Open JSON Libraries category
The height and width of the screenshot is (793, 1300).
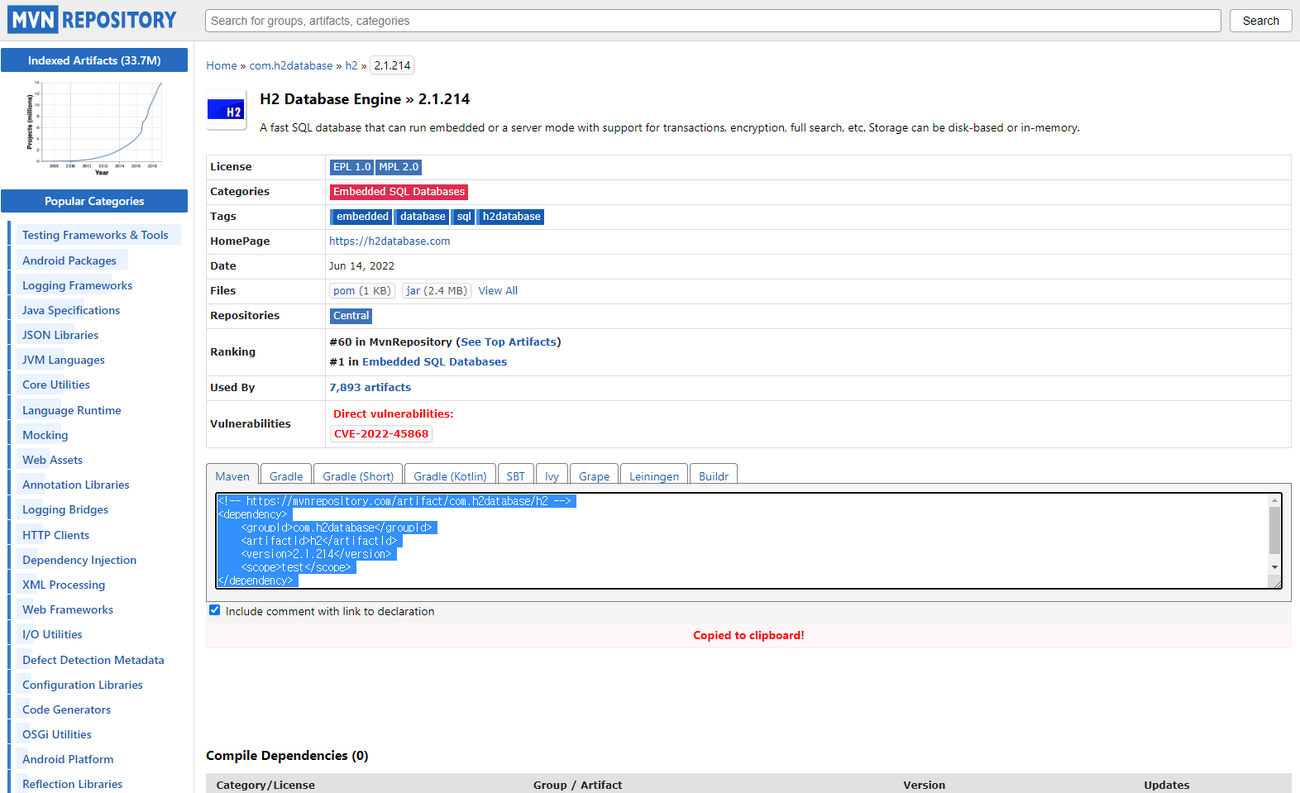coord(60,335)
